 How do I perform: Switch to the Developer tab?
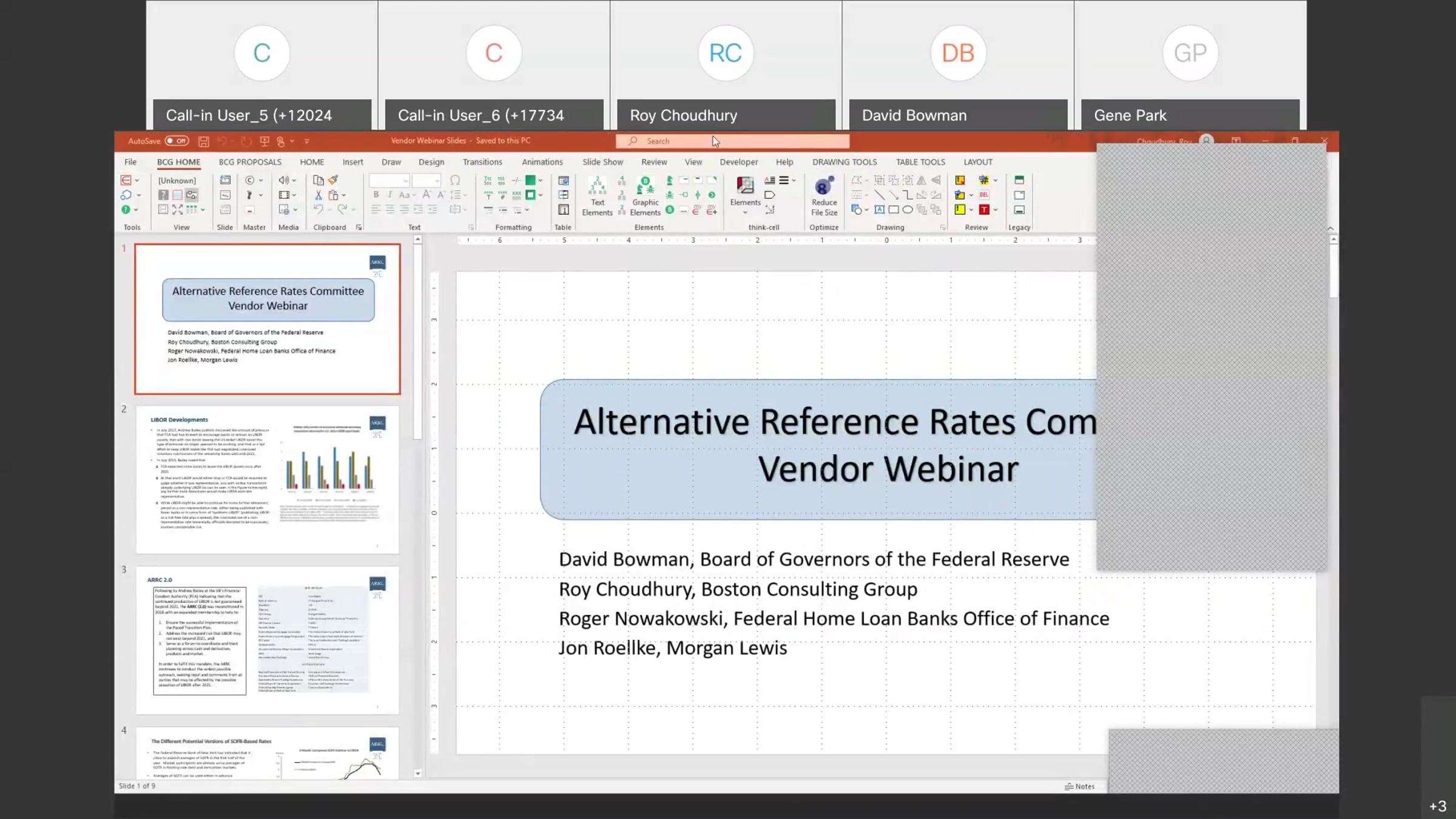point(739,162)
